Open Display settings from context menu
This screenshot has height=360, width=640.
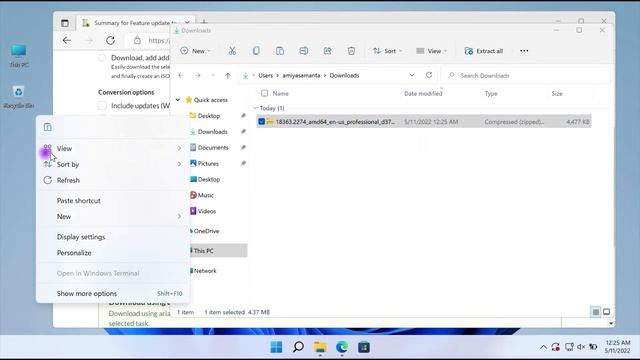113,237
